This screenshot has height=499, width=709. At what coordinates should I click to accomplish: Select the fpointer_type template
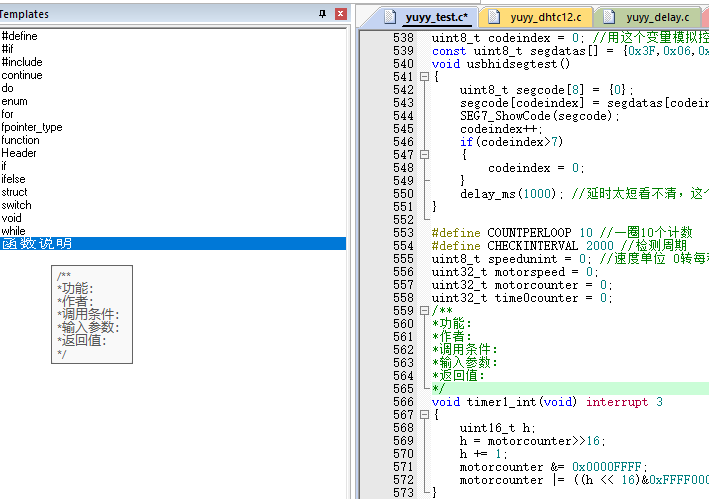(173, 127)
